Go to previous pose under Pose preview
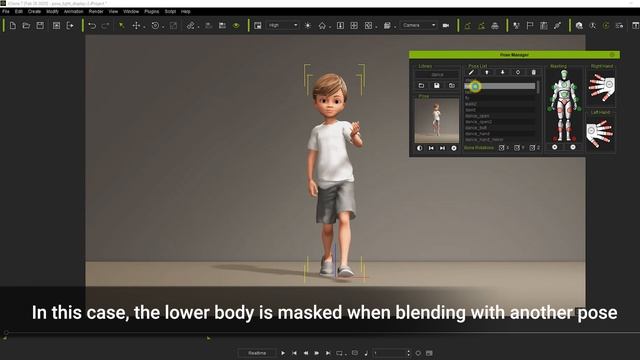640x360 pixels. tap(431, 148)
